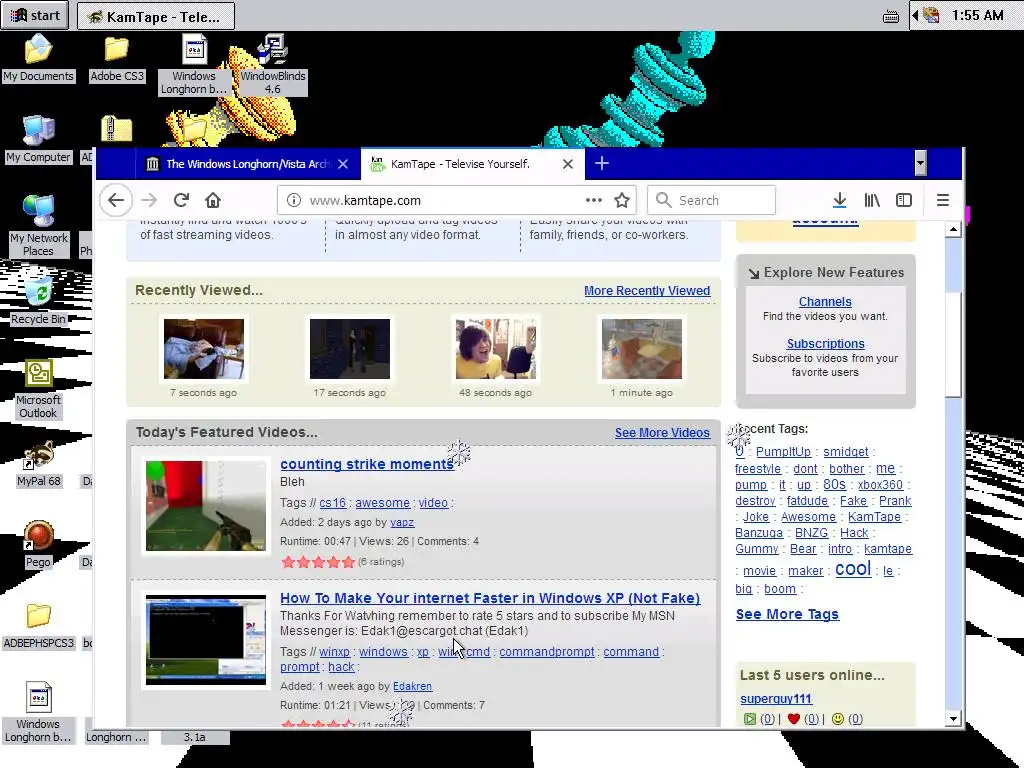1024x768 pixels.
Task: Select the Adobe CS3 folder icon
Action: 117,59
